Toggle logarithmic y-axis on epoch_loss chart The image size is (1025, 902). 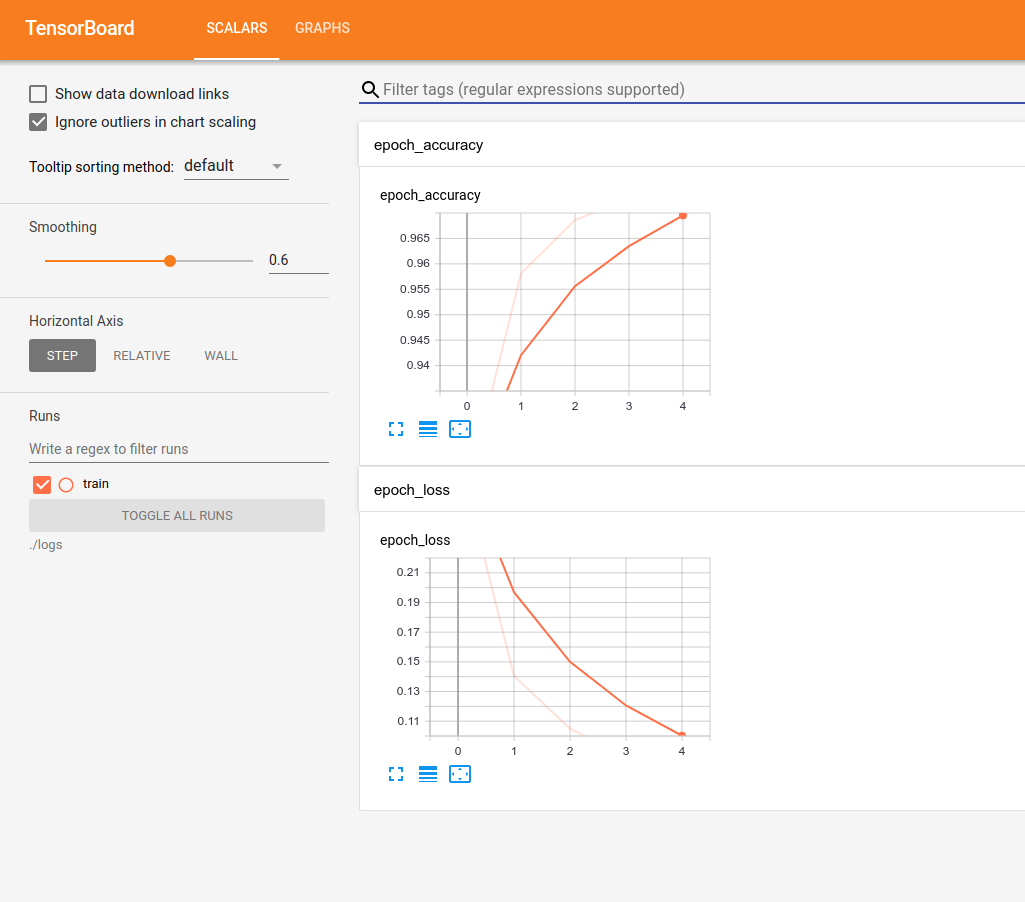(428, 773)
